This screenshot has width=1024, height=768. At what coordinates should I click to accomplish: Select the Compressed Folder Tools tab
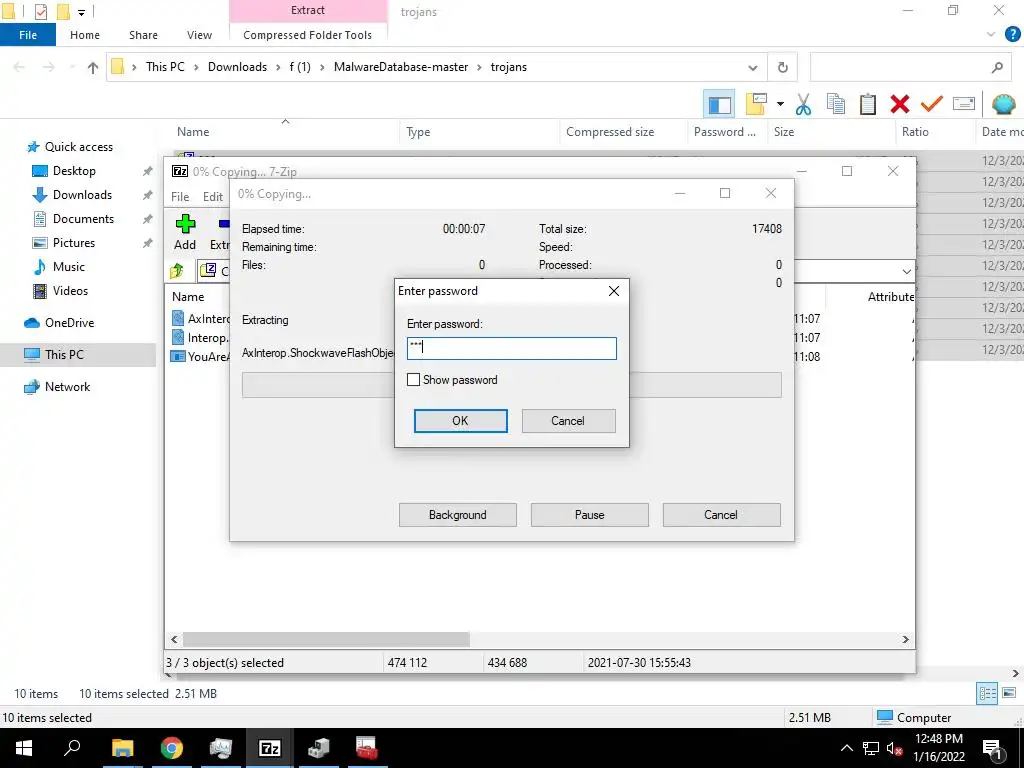coord(308,35)
